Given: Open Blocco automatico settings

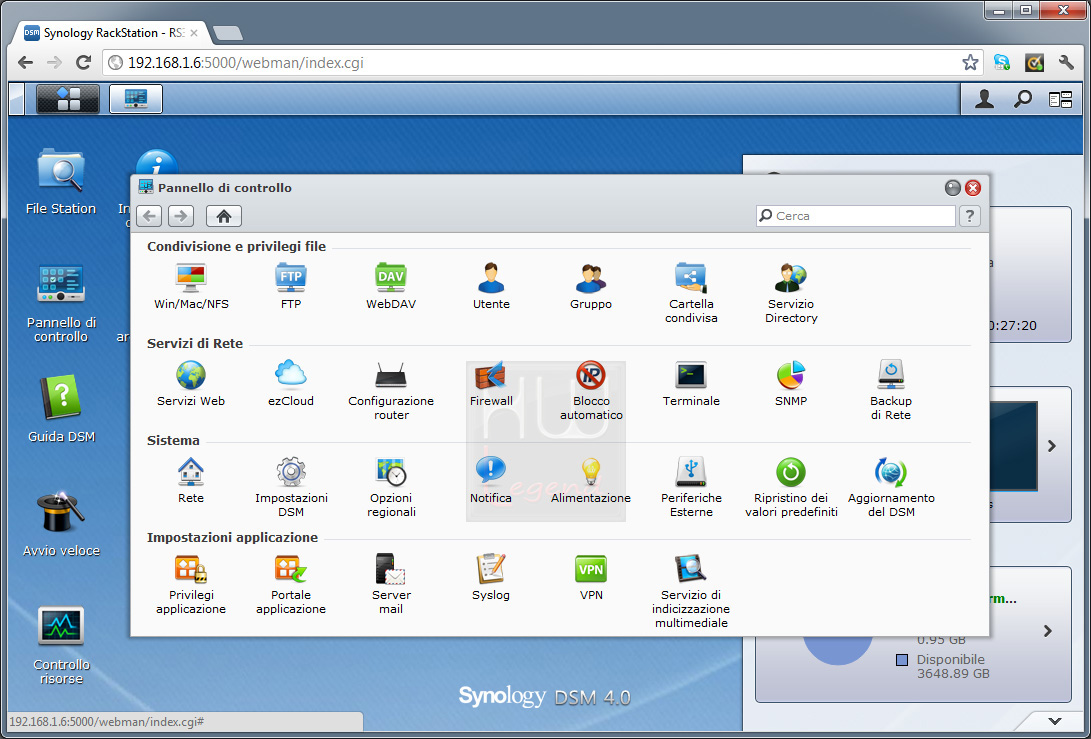Looking at the screenshot, I should (x=591, y=390).
